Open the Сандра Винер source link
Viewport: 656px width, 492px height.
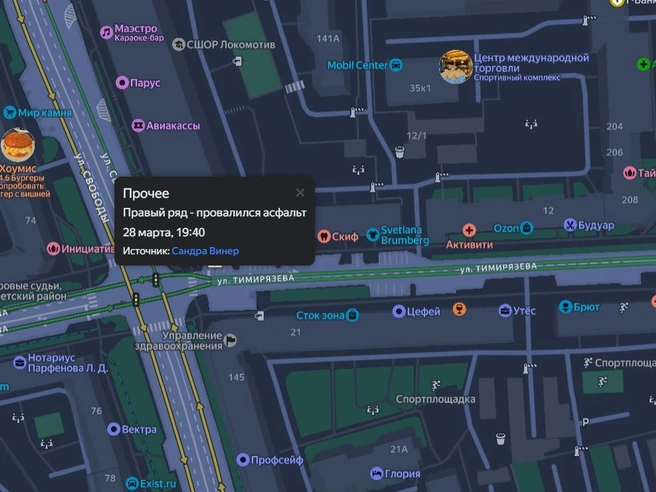coord(205,251)
